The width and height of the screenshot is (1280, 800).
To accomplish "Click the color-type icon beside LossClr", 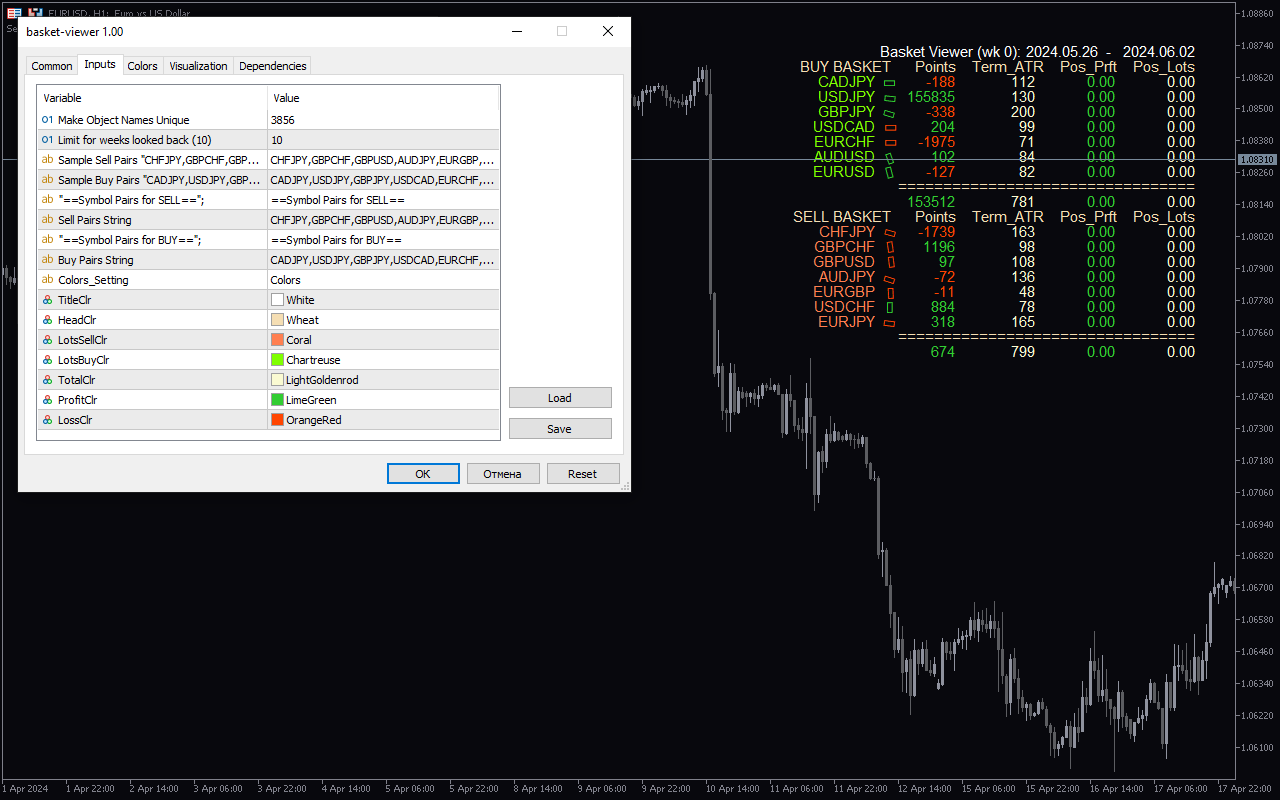I will (47, 420).
